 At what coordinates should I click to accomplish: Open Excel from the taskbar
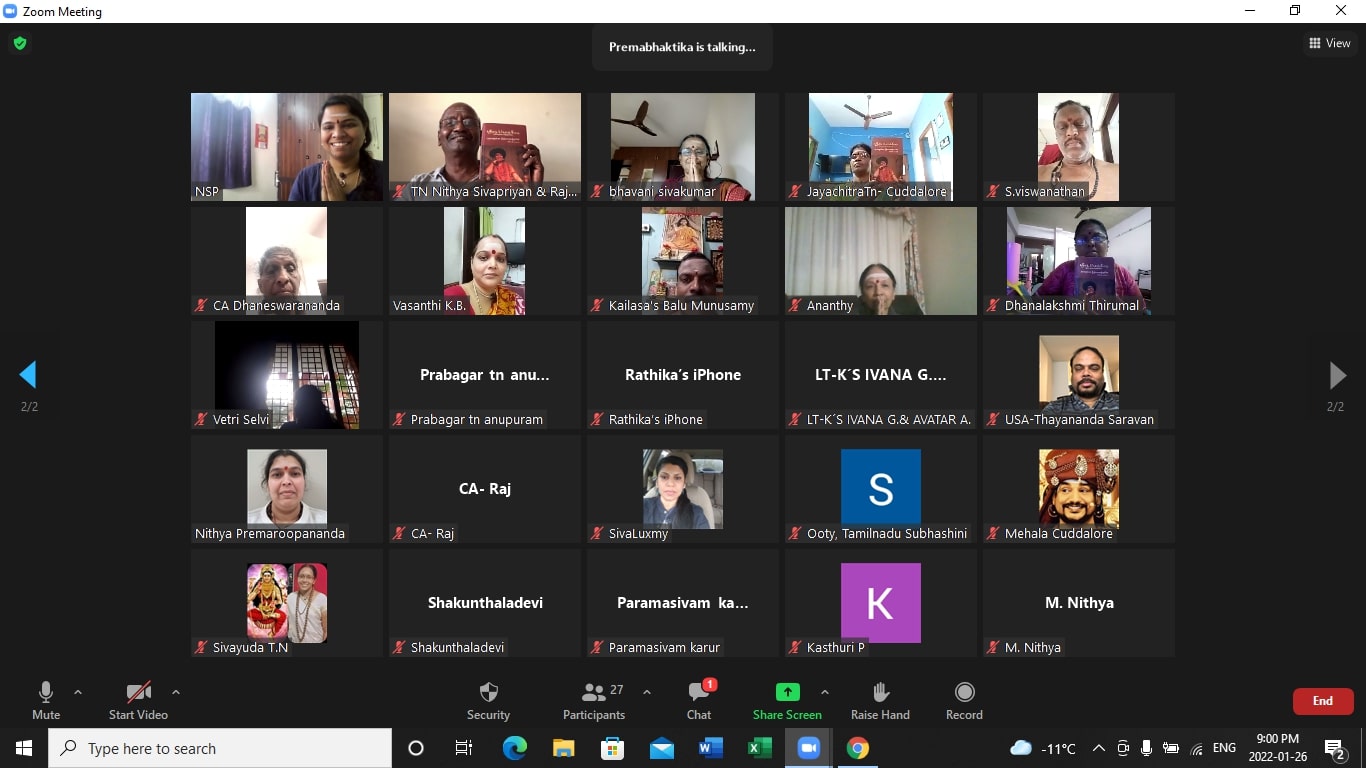tap(759, 748)
